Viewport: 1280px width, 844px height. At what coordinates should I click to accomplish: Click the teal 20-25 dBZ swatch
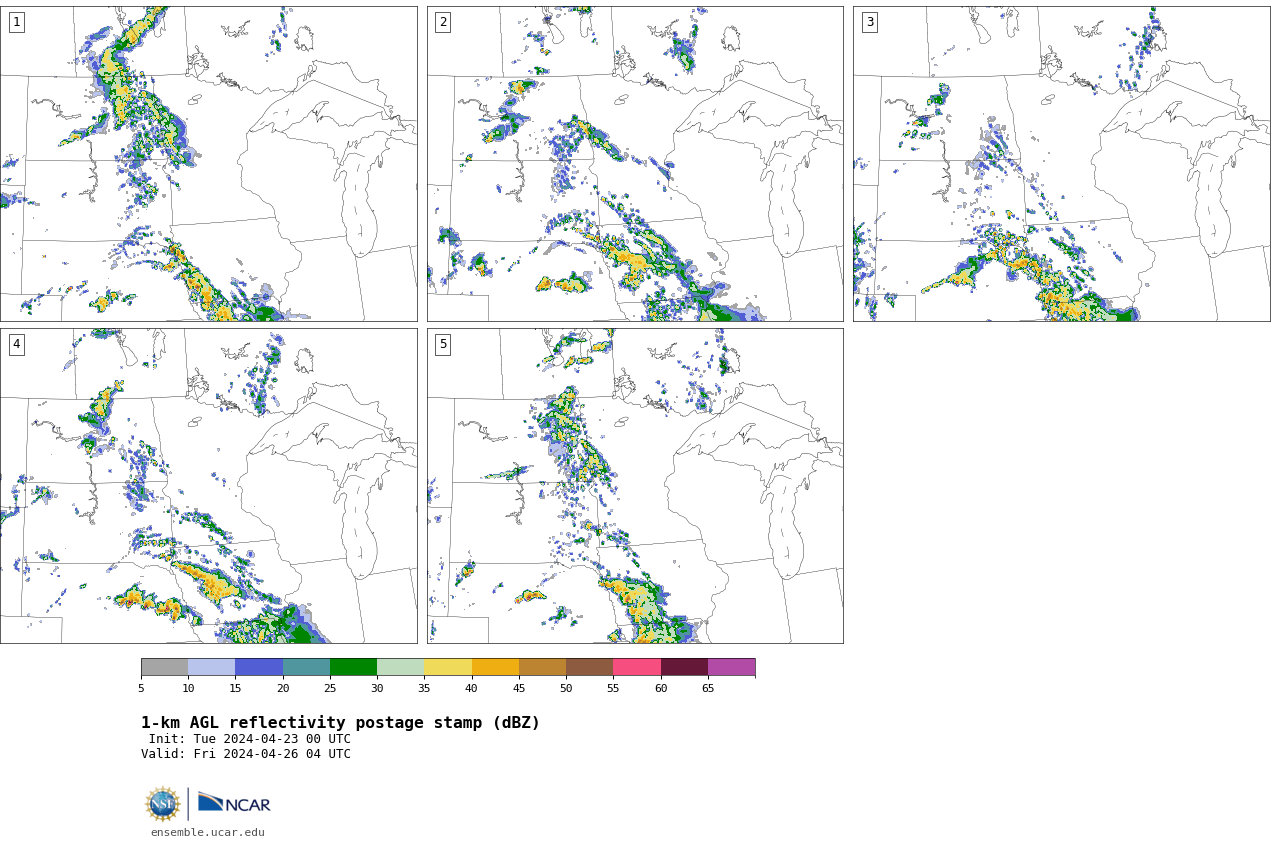pos(306,667)
